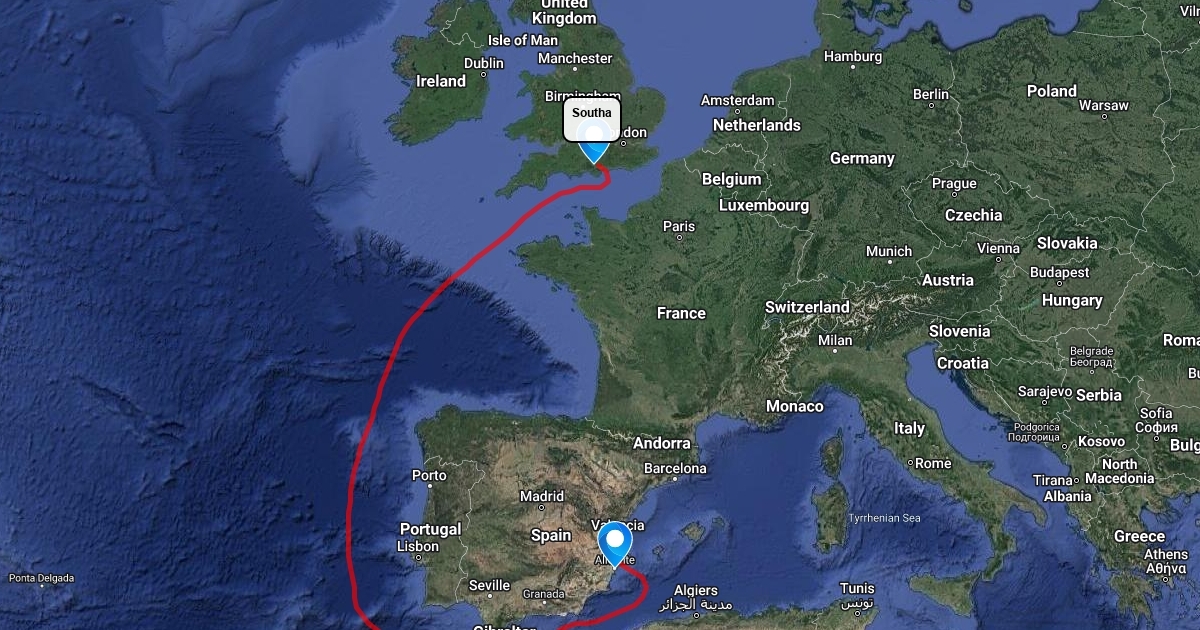
Task: Click the Dublin city label
Action: (484, 63)
